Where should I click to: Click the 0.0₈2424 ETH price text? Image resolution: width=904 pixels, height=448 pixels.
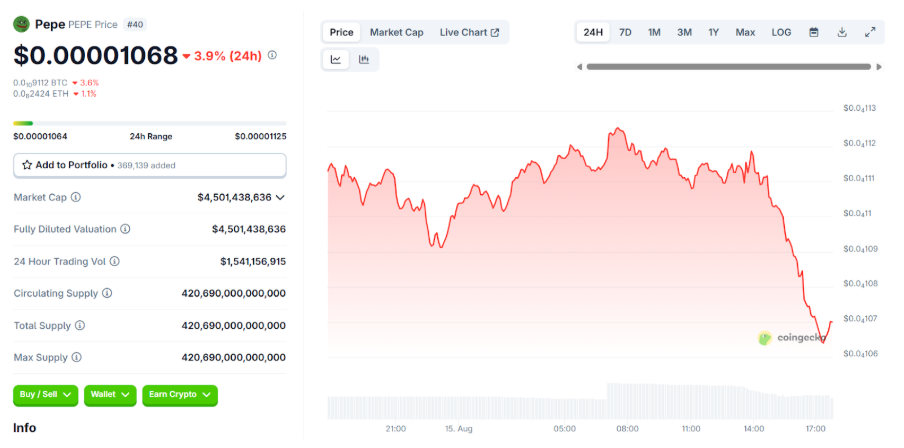pyautogui.click(x=40, y=93)
